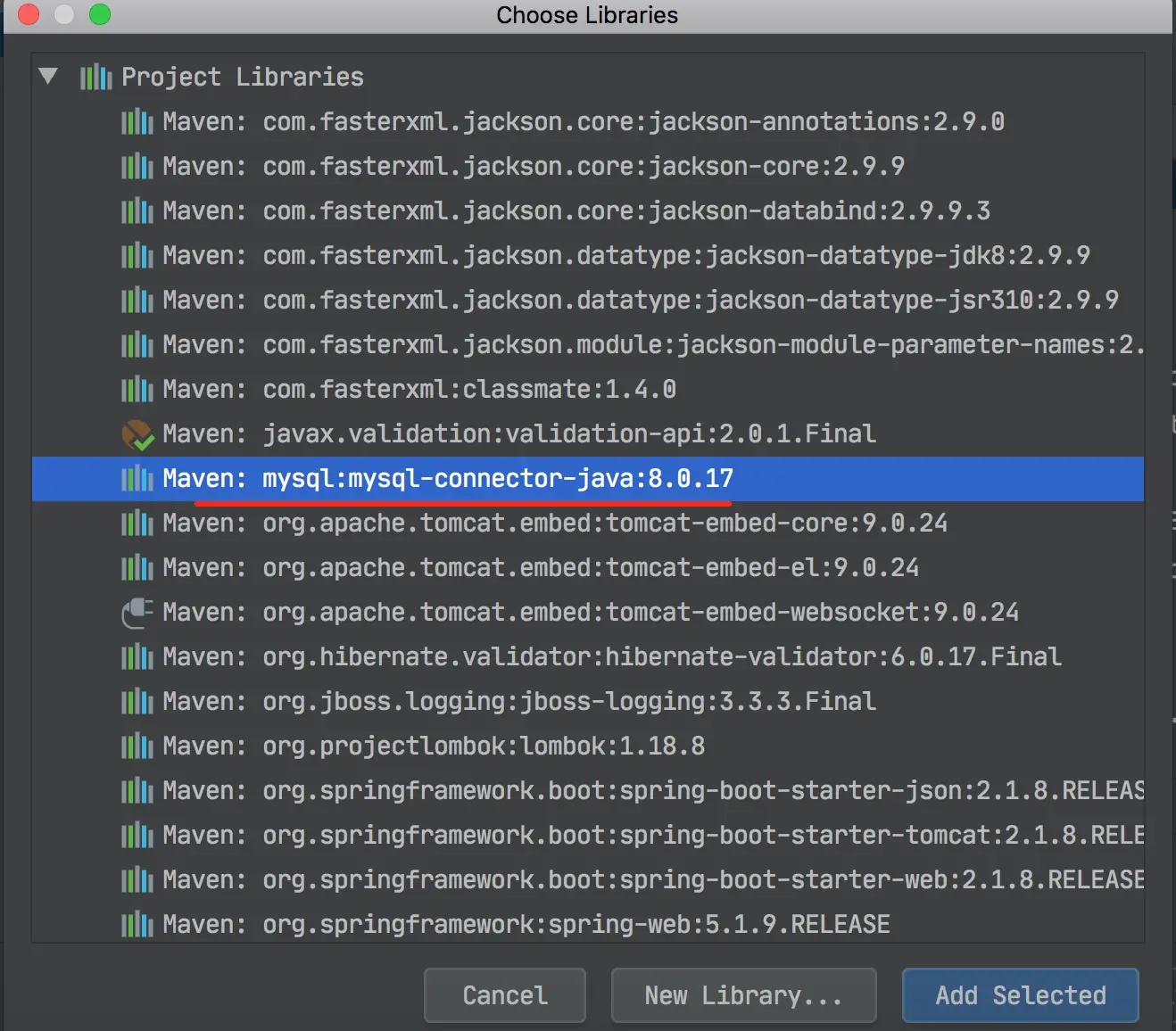Click the Project Libraries folder icon
This screenshot has width=1176, height=1031.
click(x=96, y=78)
